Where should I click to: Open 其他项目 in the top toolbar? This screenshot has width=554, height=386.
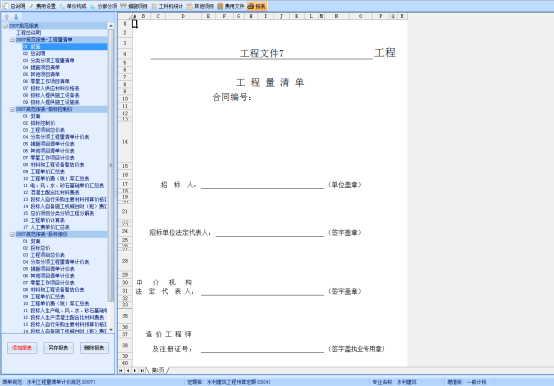tap(200, 6)
